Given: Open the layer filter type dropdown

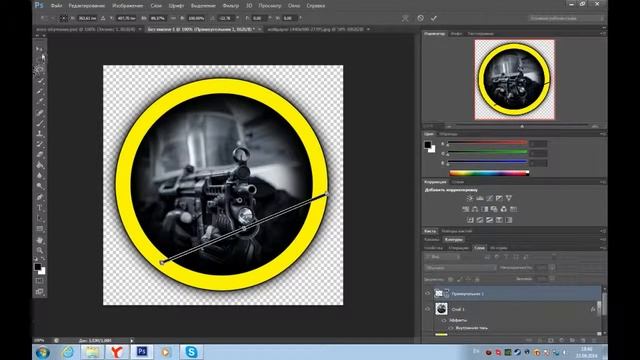Looking at the screenshot, I should click(442, 257).
